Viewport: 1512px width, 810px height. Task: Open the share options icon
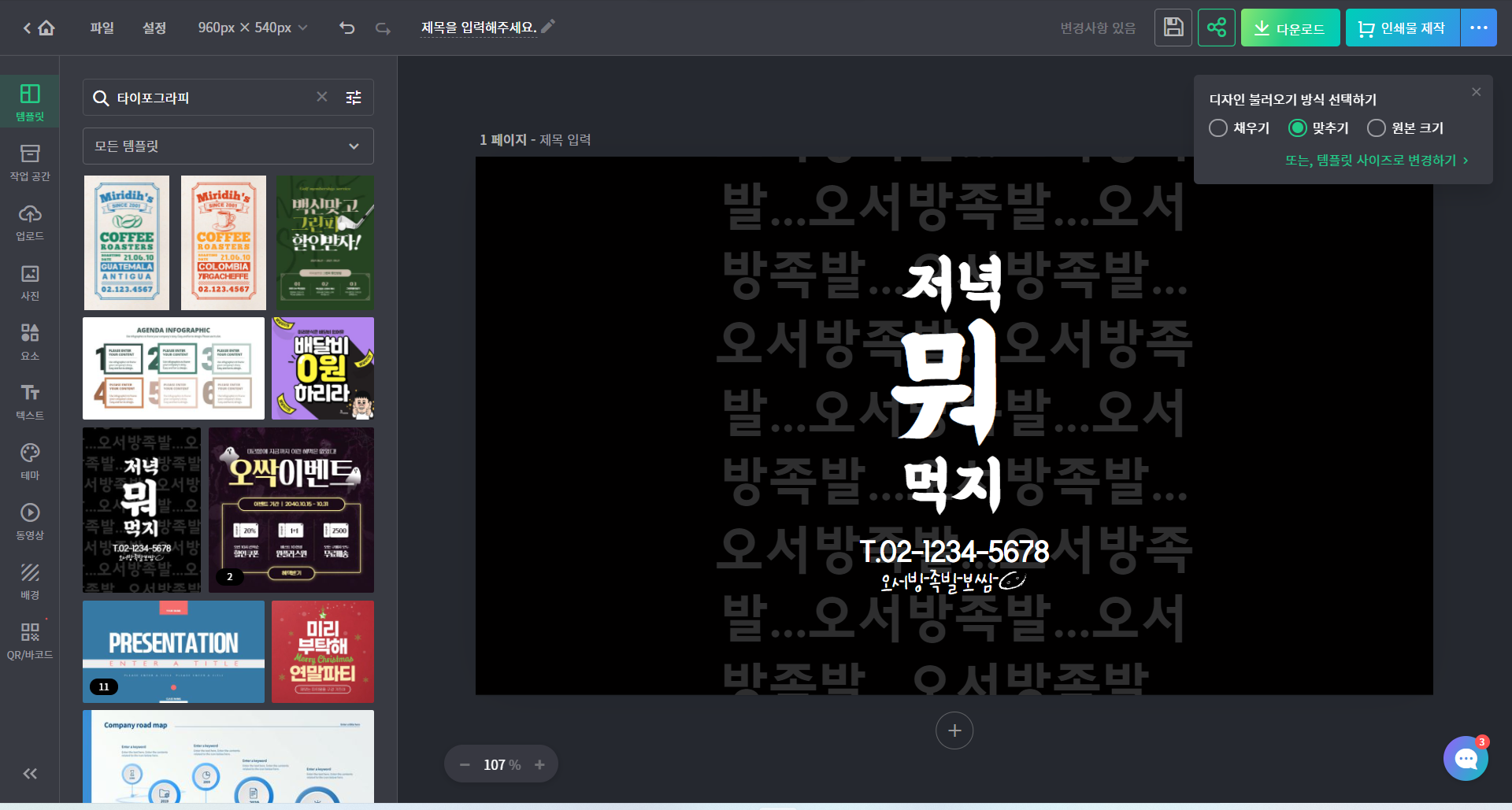coord(1217,28)
